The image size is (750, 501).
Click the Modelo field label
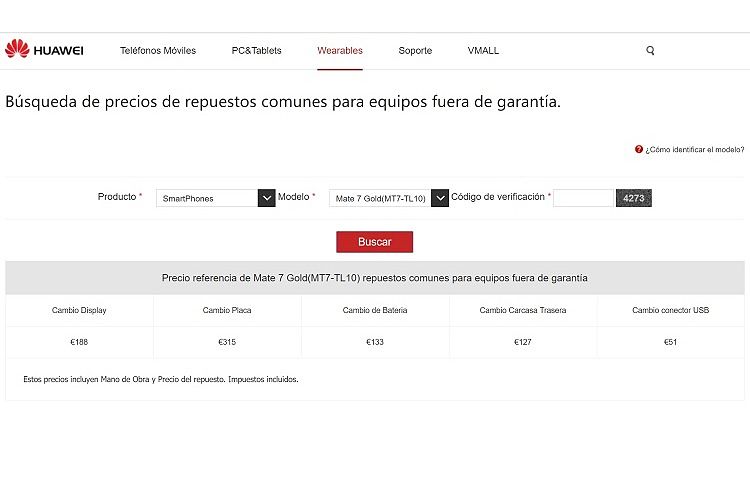pyautogui.click(x=294, y=197)
